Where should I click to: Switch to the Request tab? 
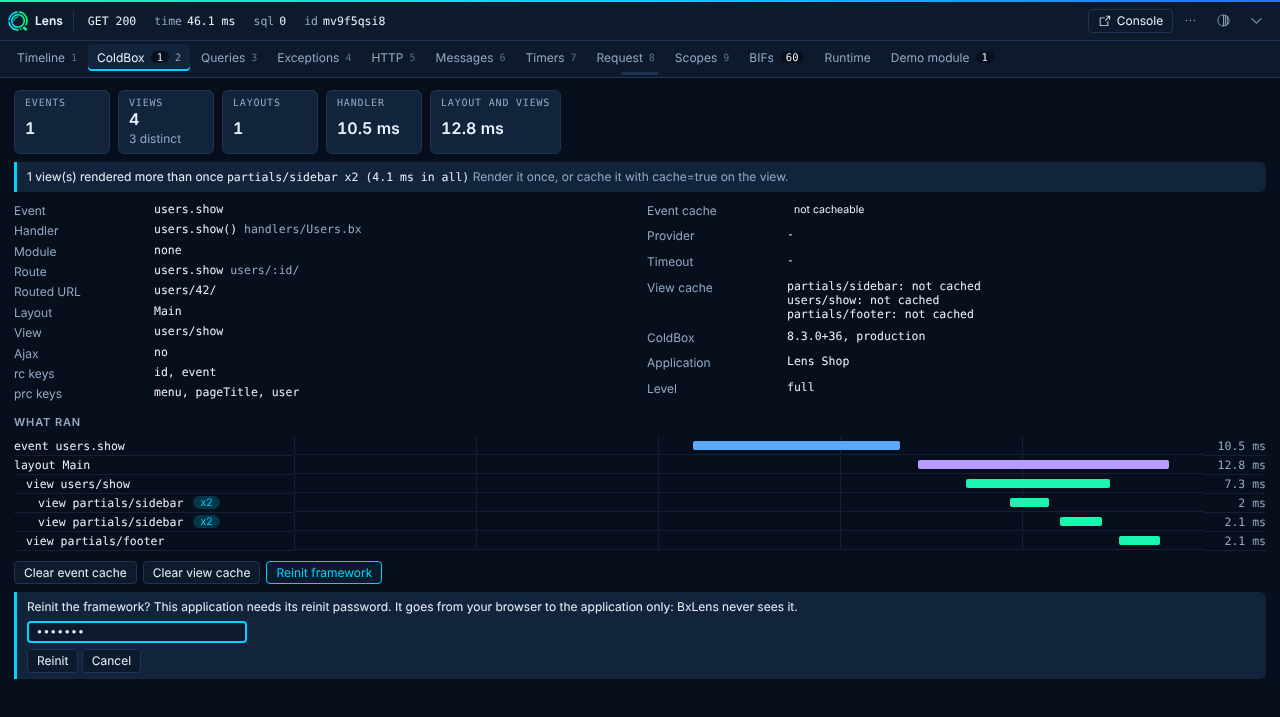pos(625,58)
